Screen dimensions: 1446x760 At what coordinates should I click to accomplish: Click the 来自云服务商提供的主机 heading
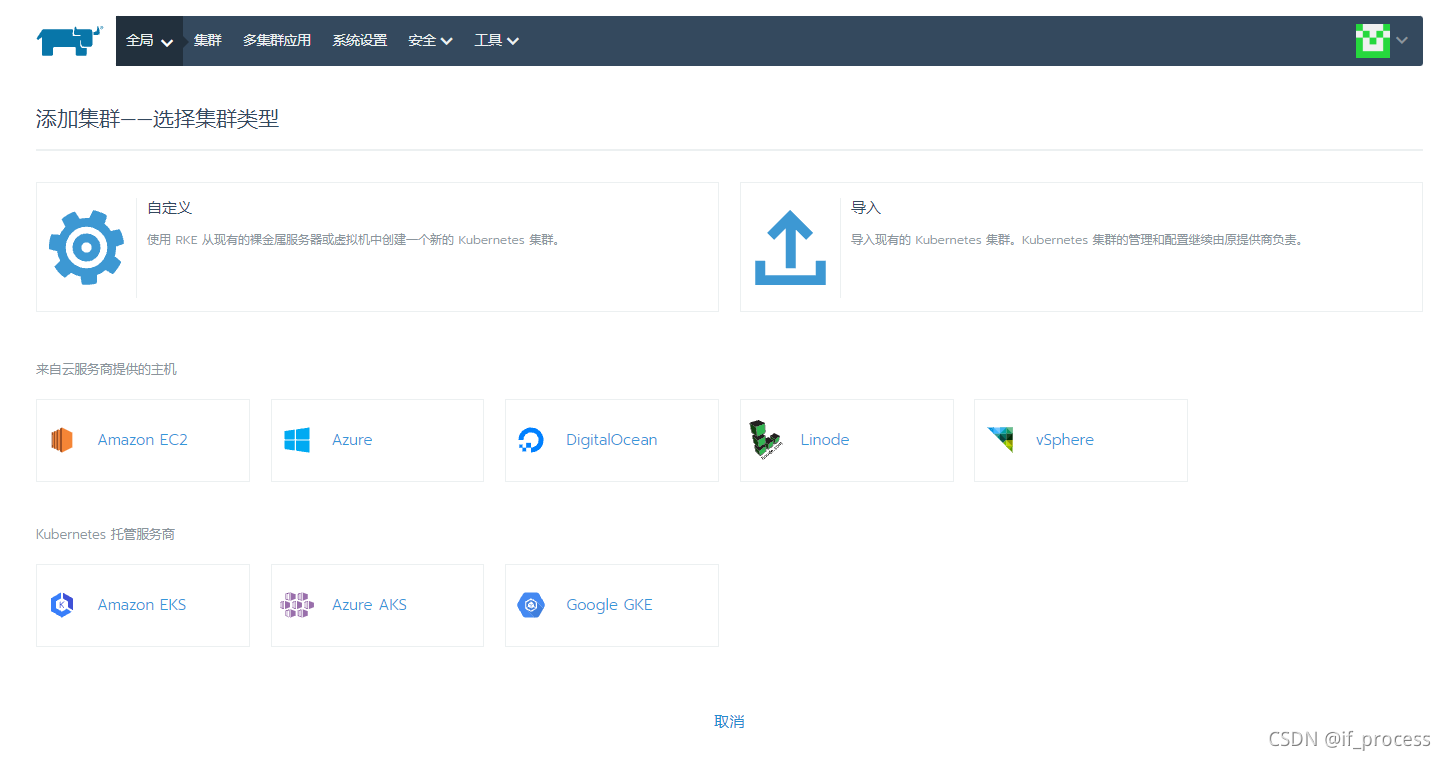(x=106, y=369)
